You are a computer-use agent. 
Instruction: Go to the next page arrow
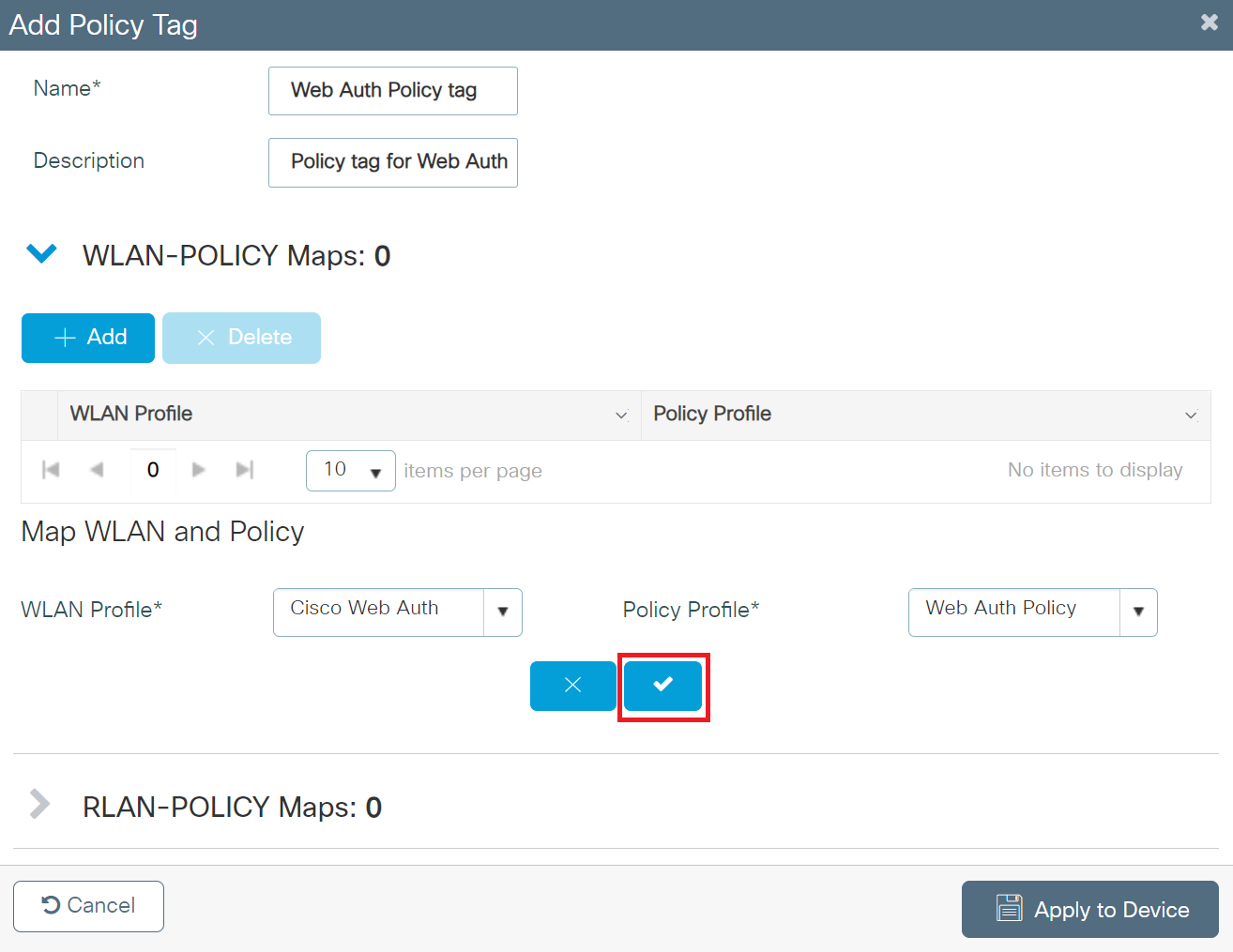click(x=198, y=470)
